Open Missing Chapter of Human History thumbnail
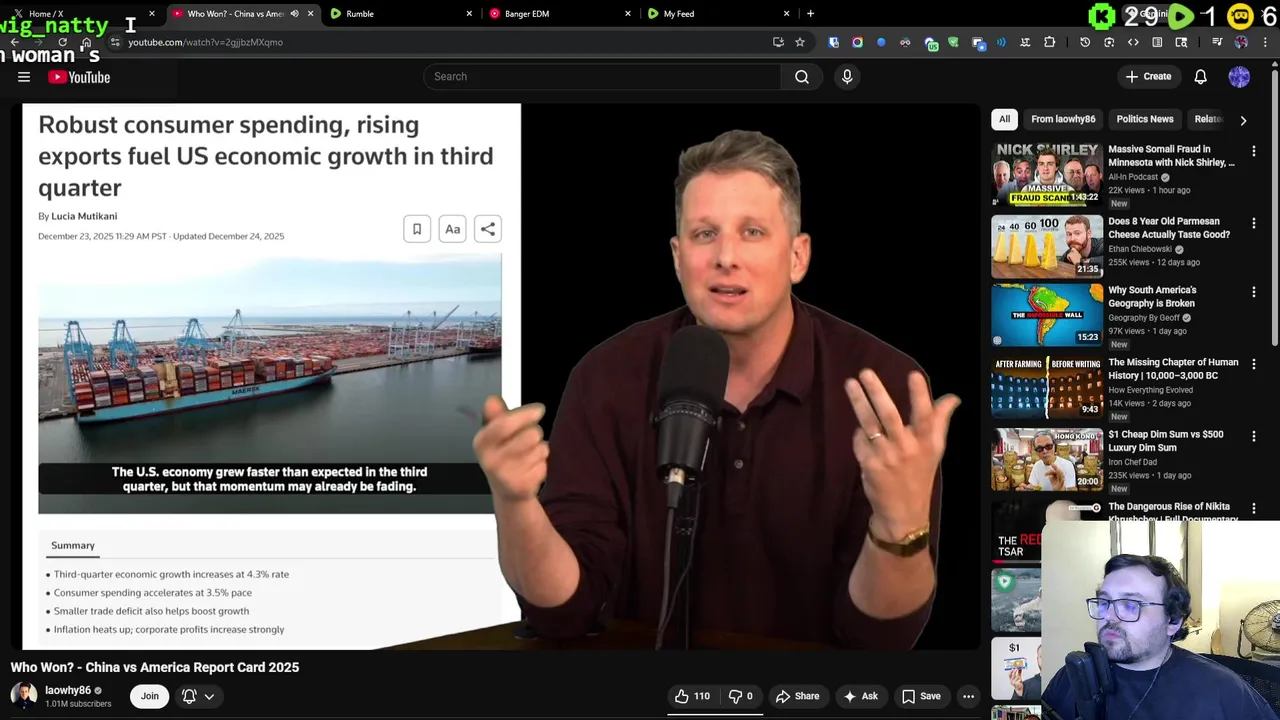 coord(1047,387)
